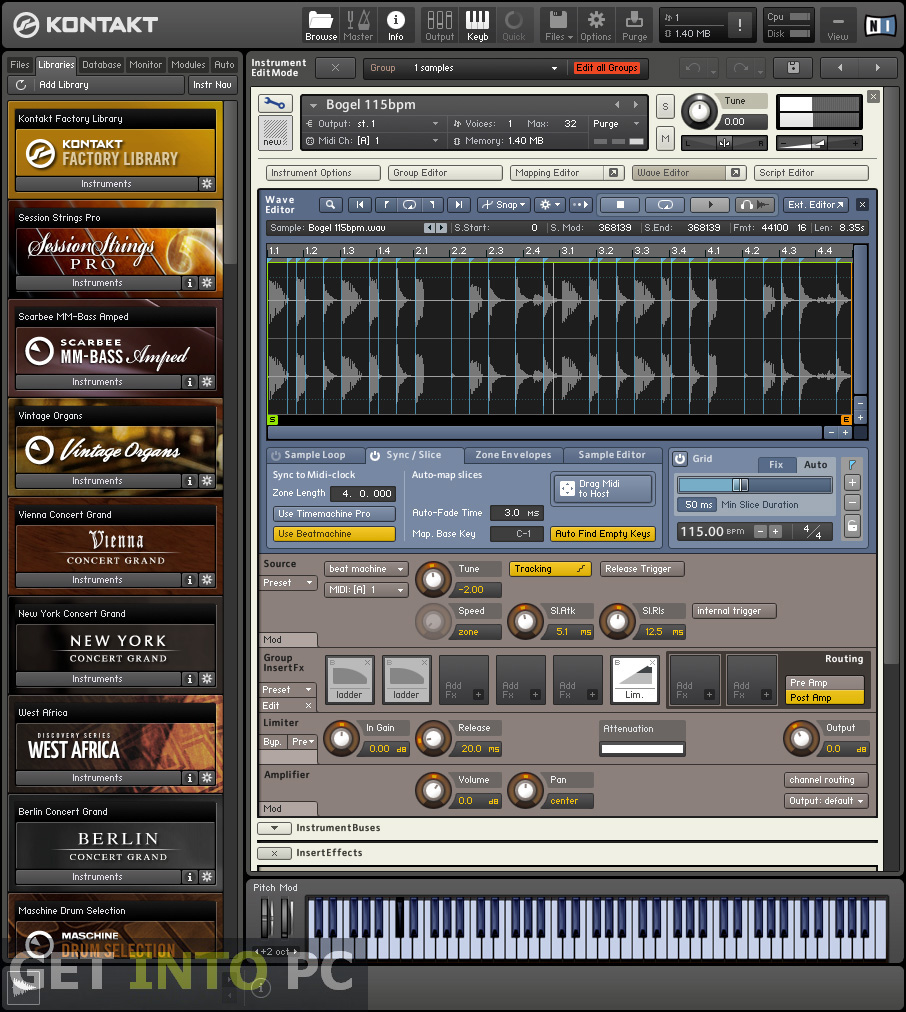Open the Sample Editor tab
906x1012 pixels.
(612, 455)
